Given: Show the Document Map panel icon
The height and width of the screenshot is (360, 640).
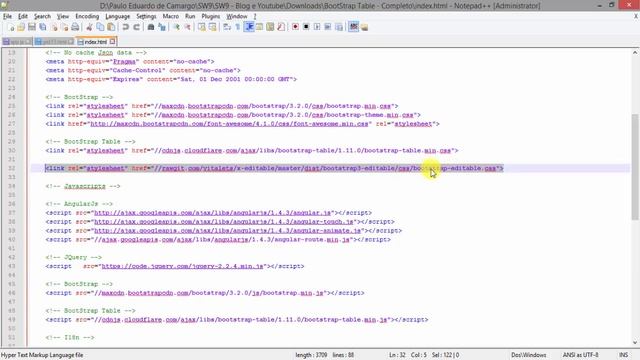Looking at the screenshot, I should (270, 27).
